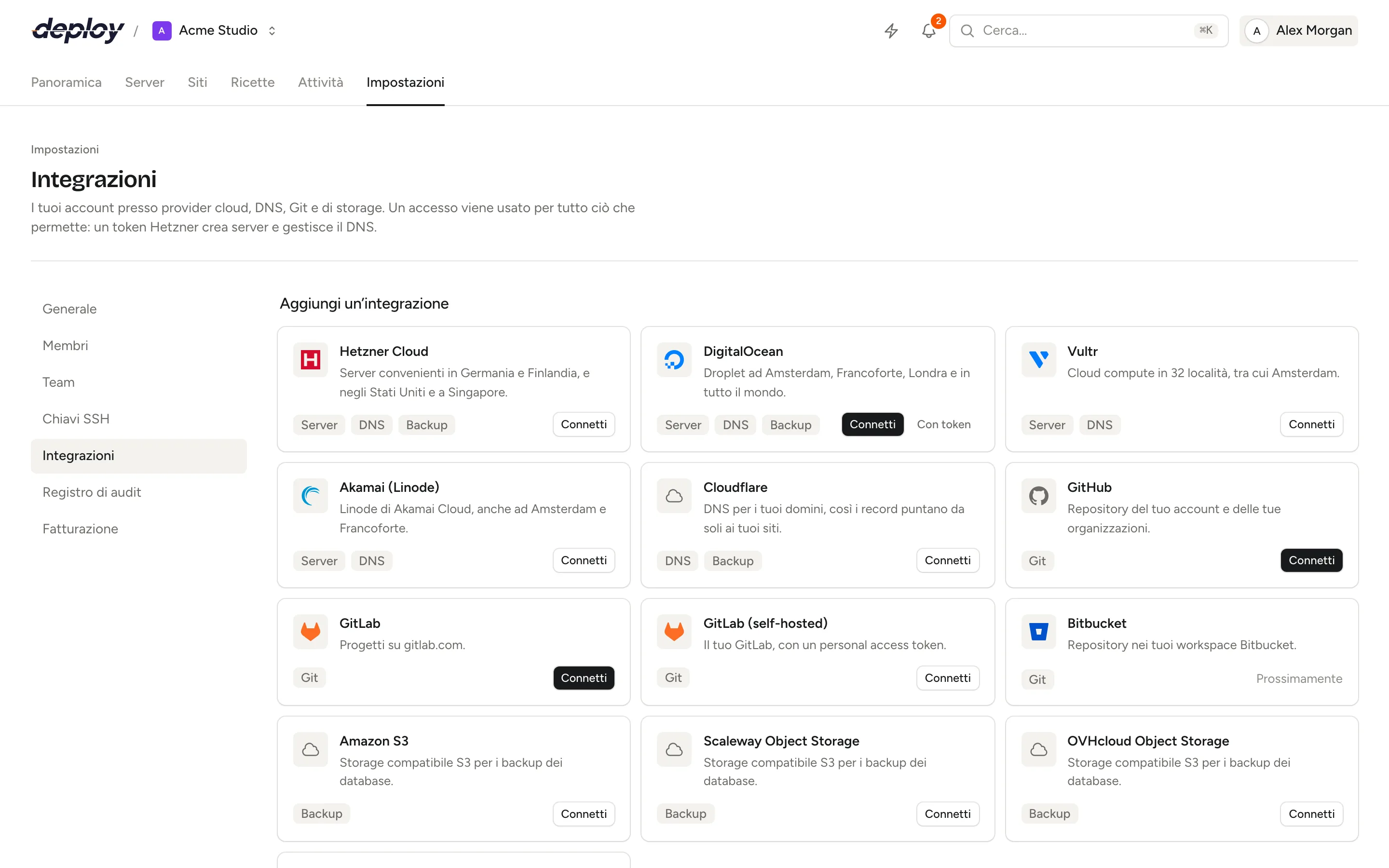Go to Fatturazione settings

tap(138, 529)
